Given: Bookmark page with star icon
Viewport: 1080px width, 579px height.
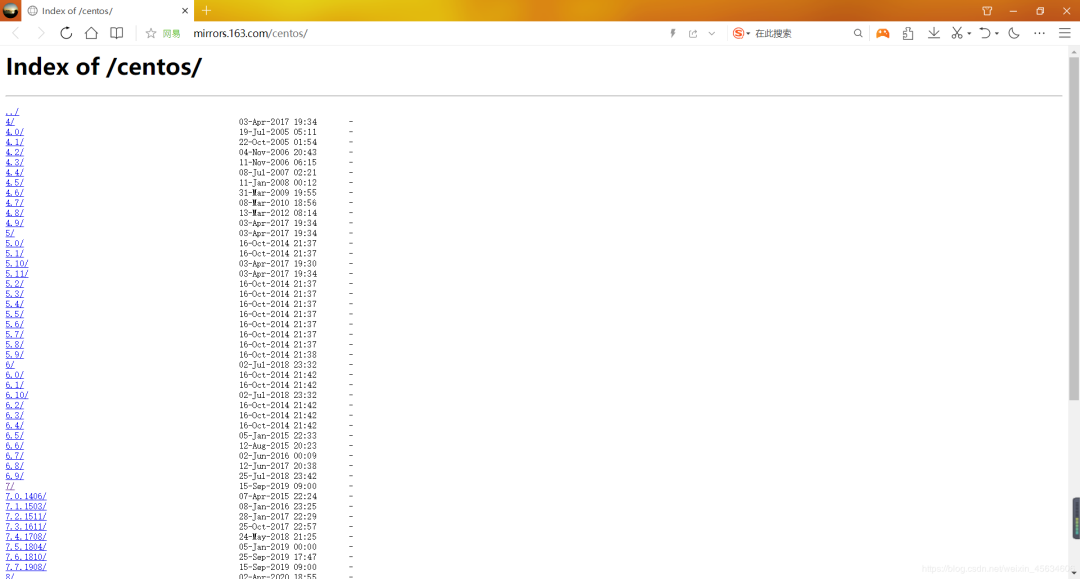Looking at the screenshot, I should pos(151,33).
